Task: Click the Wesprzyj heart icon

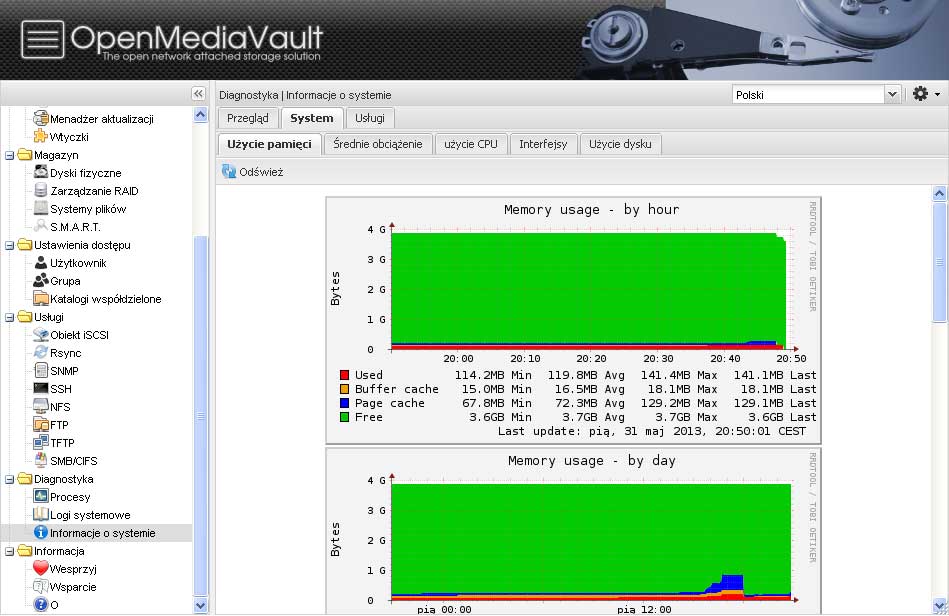Action: coord(41,568)
